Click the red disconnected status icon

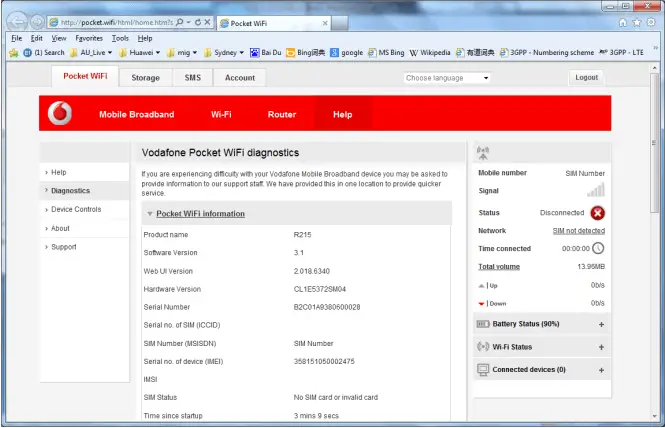[x=598, y=213]
